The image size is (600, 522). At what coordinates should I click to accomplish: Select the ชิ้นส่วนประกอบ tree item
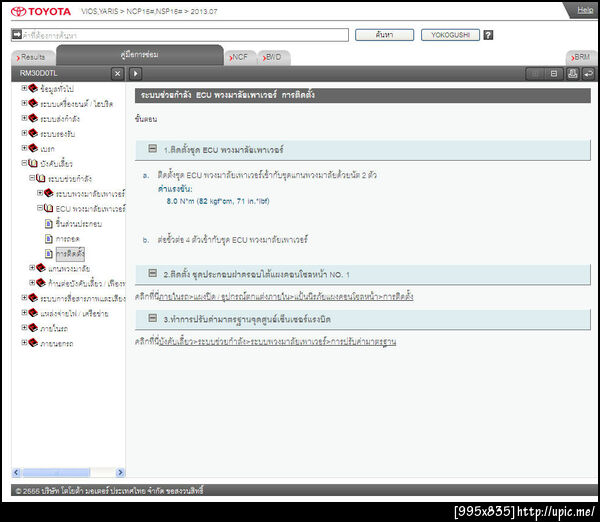tap(79, 224)
